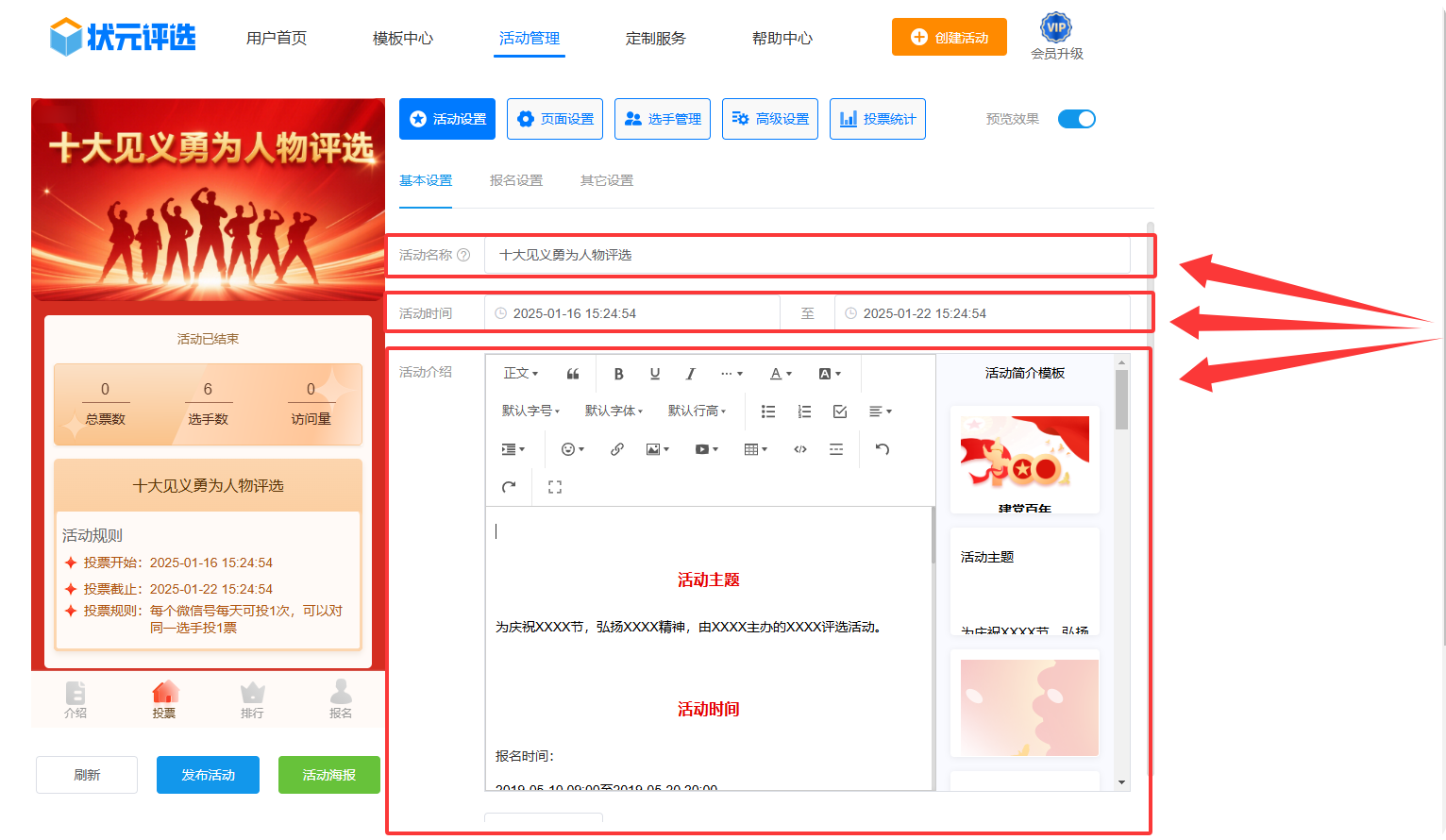Click the 页面设置 button
Screen dimensions: 1446x840
[555, 119]
